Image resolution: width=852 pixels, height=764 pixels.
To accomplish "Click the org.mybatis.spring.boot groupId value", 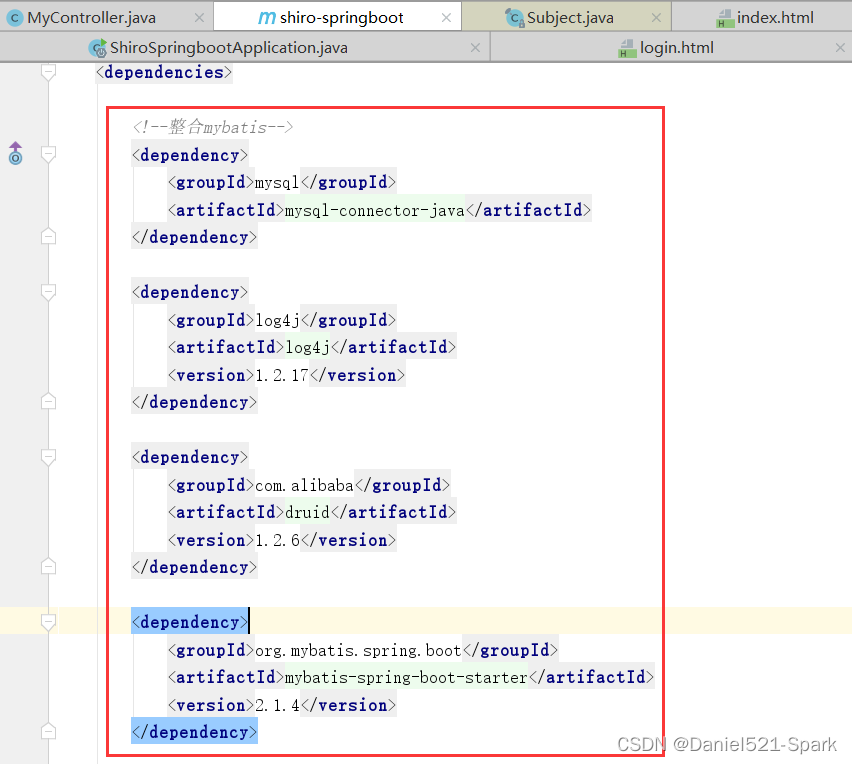I will [x=358, y=650].
